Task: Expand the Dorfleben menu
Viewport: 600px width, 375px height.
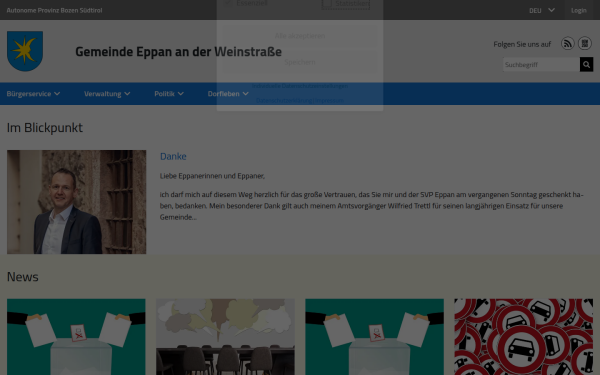Action: (228, 94)
